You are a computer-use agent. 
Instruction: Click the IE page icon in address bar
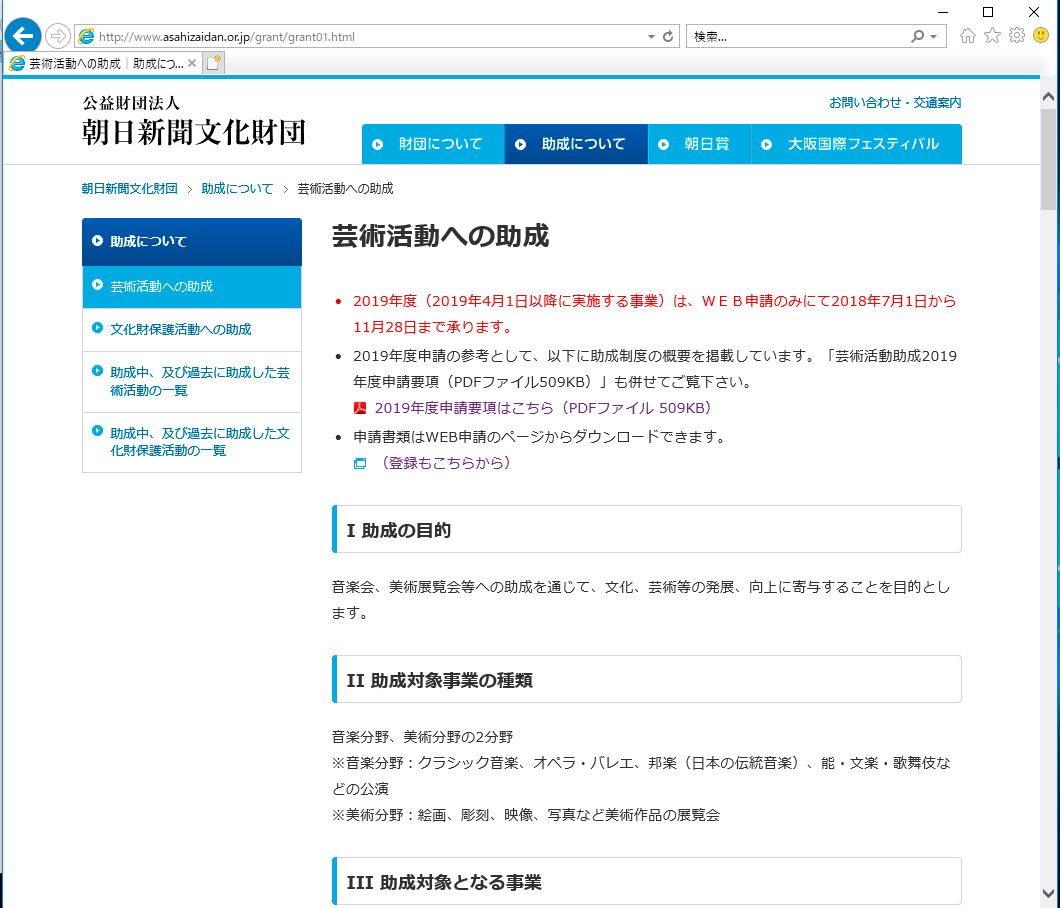(87, 37)
